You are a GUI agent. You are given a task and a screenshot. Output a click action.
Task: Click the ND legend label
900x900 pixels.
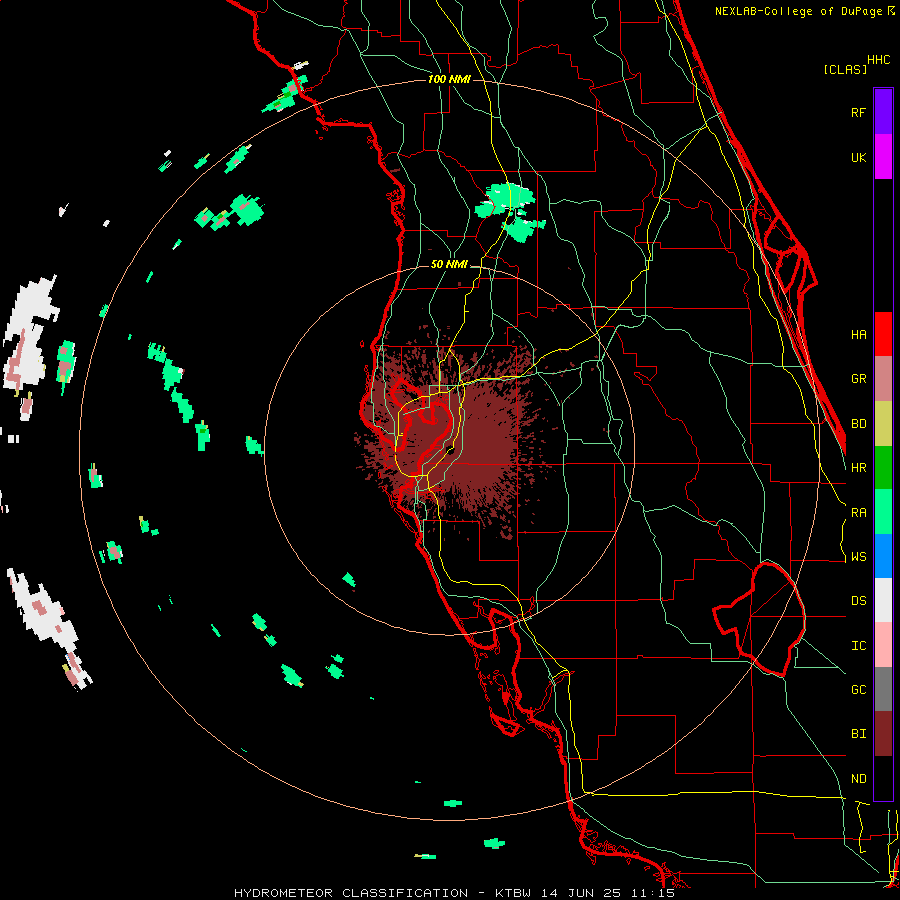858,778
